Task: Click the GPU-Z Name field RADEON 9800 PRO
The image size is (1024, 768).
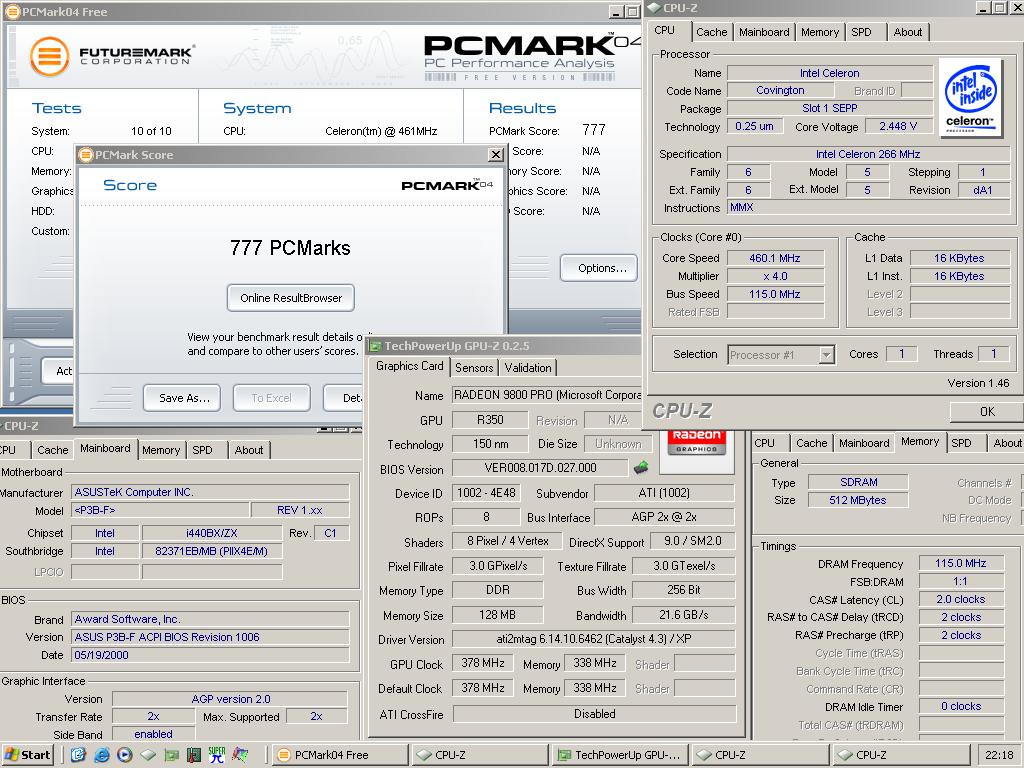Action: point(547,395)
